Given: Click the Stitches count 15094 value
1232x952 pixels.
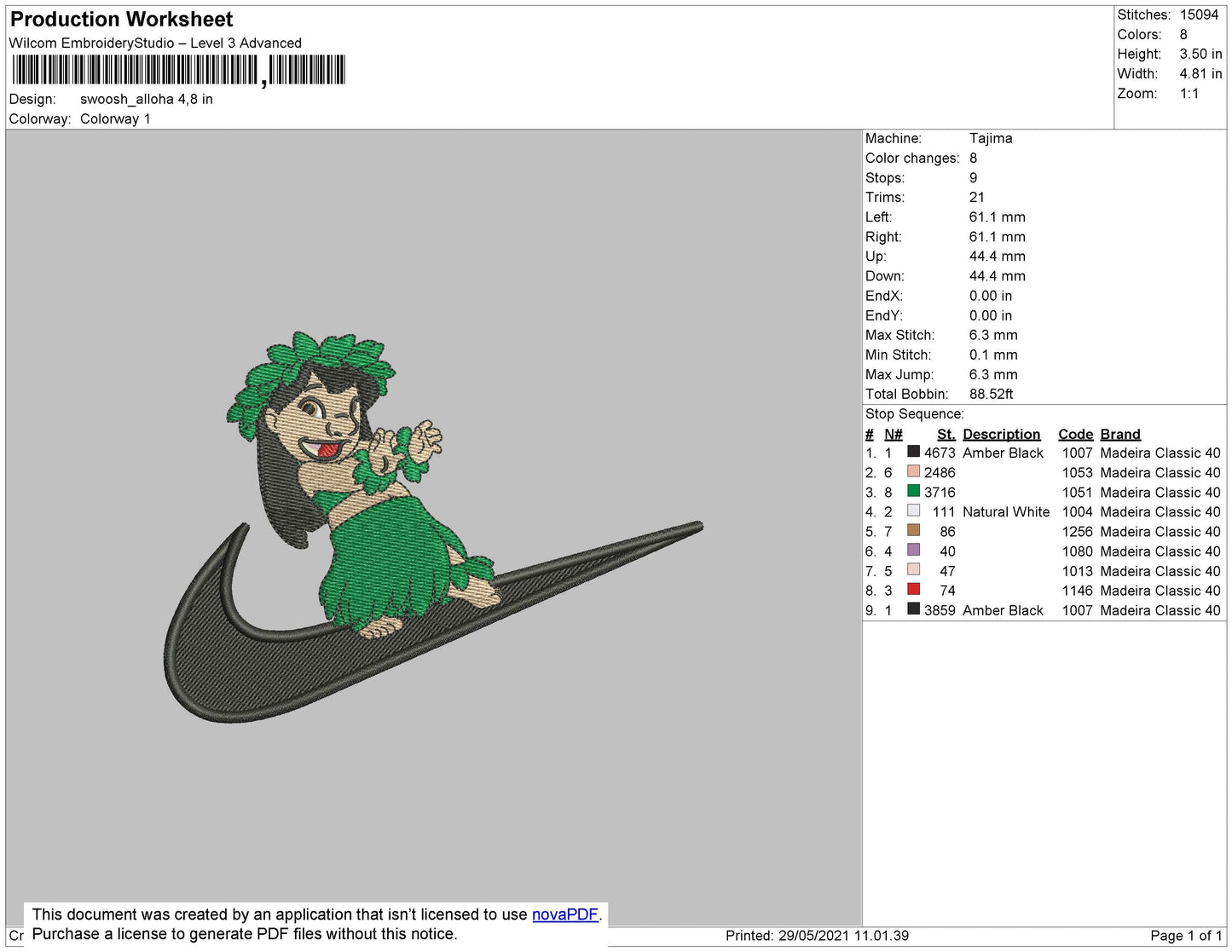Looking at the screenshot, I should 1199,15.
